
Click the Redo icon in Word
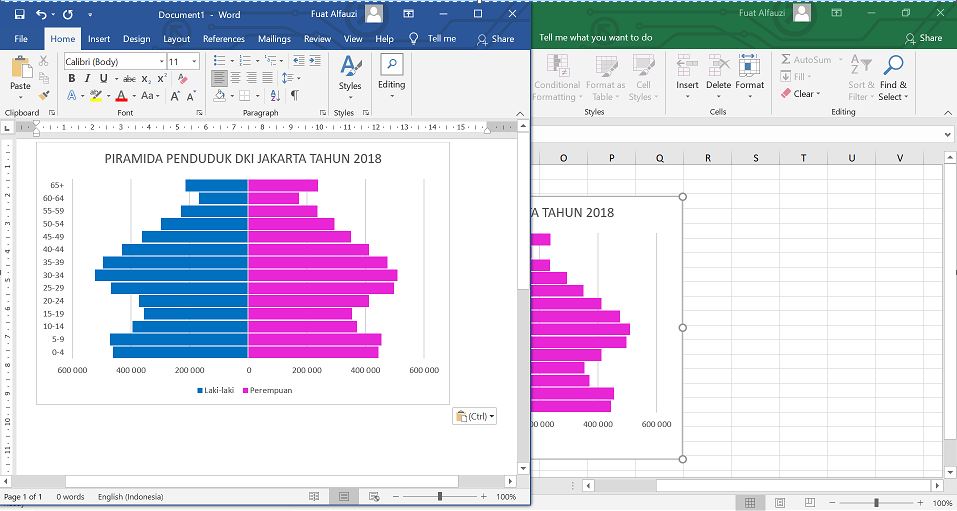pyautogui.click(x=68, y=14)
